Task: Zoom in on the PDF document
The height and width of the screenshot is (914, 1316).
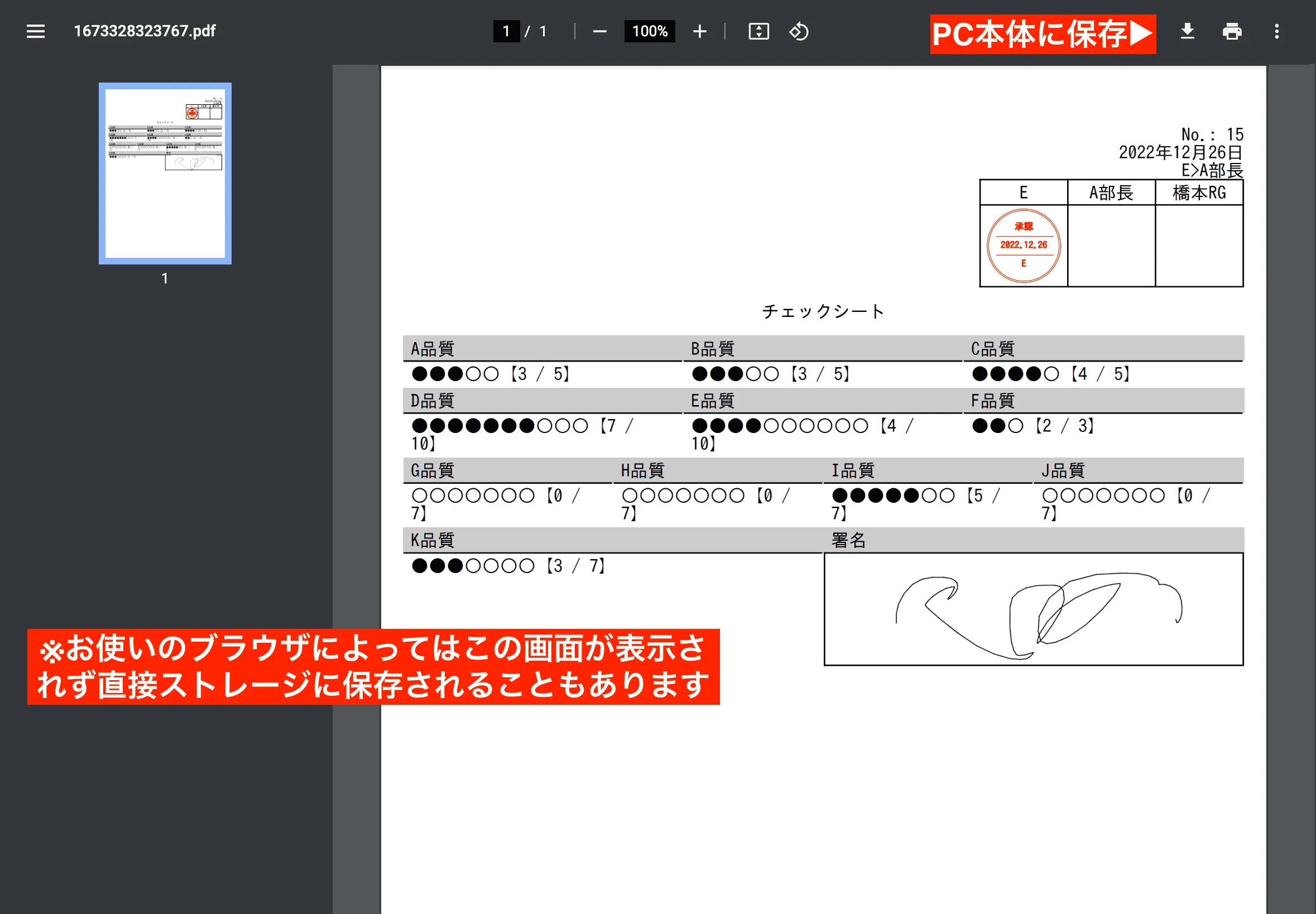Action: (700, 31)
